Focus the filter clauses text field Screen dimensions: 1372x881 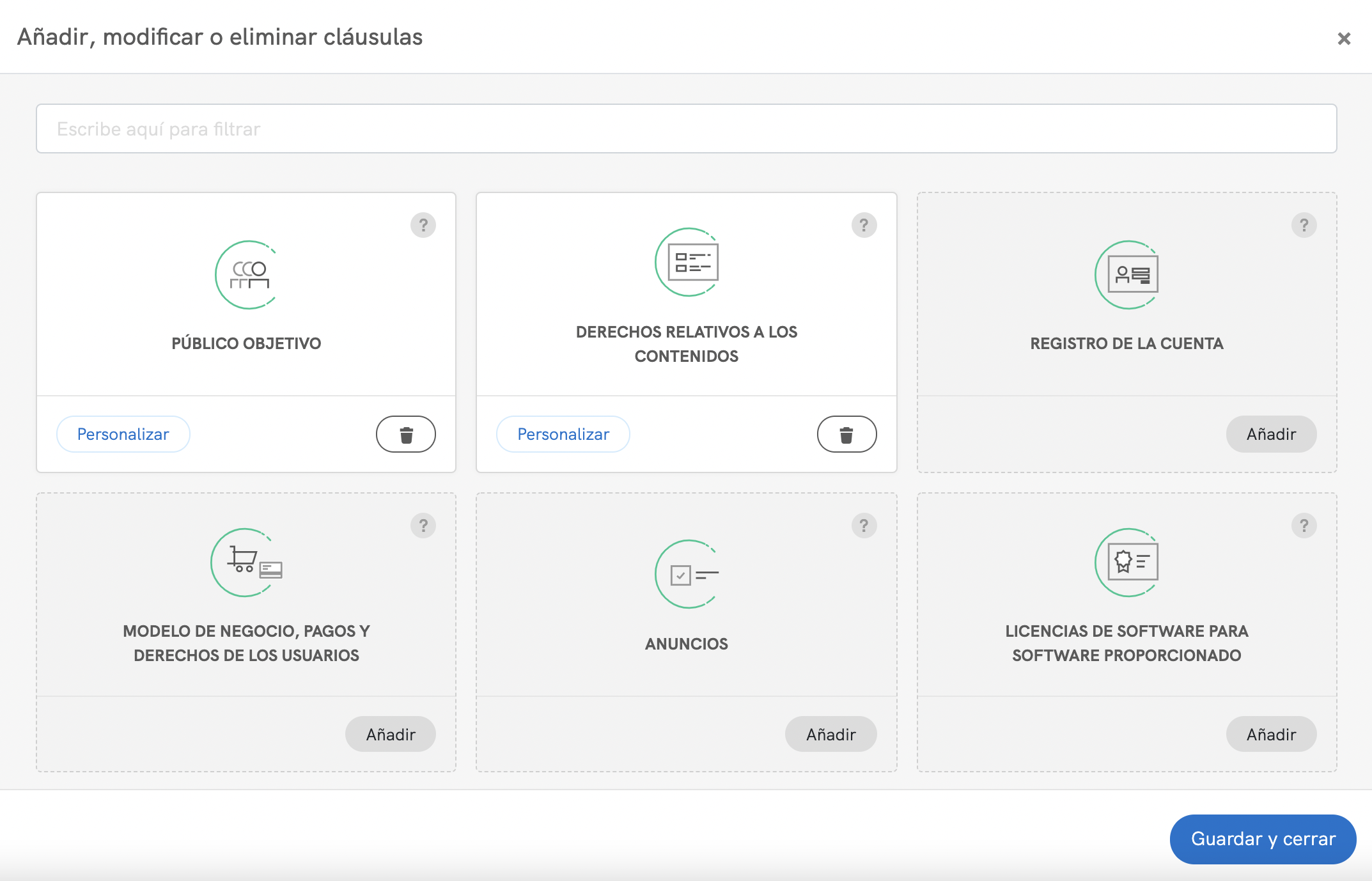tap(686, 129)
